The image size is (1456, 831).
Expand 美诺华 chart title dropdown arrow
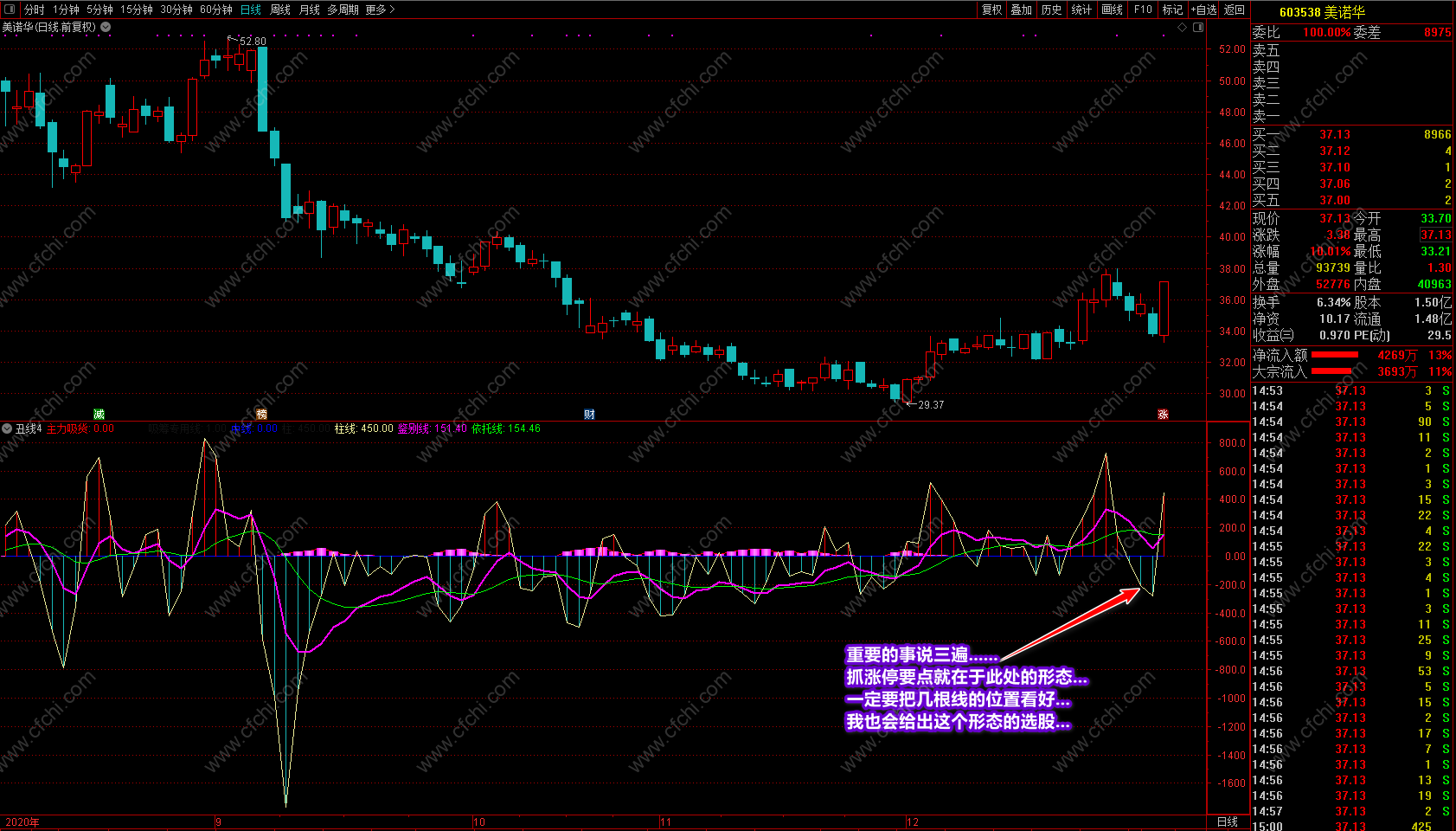click(106, 27)
